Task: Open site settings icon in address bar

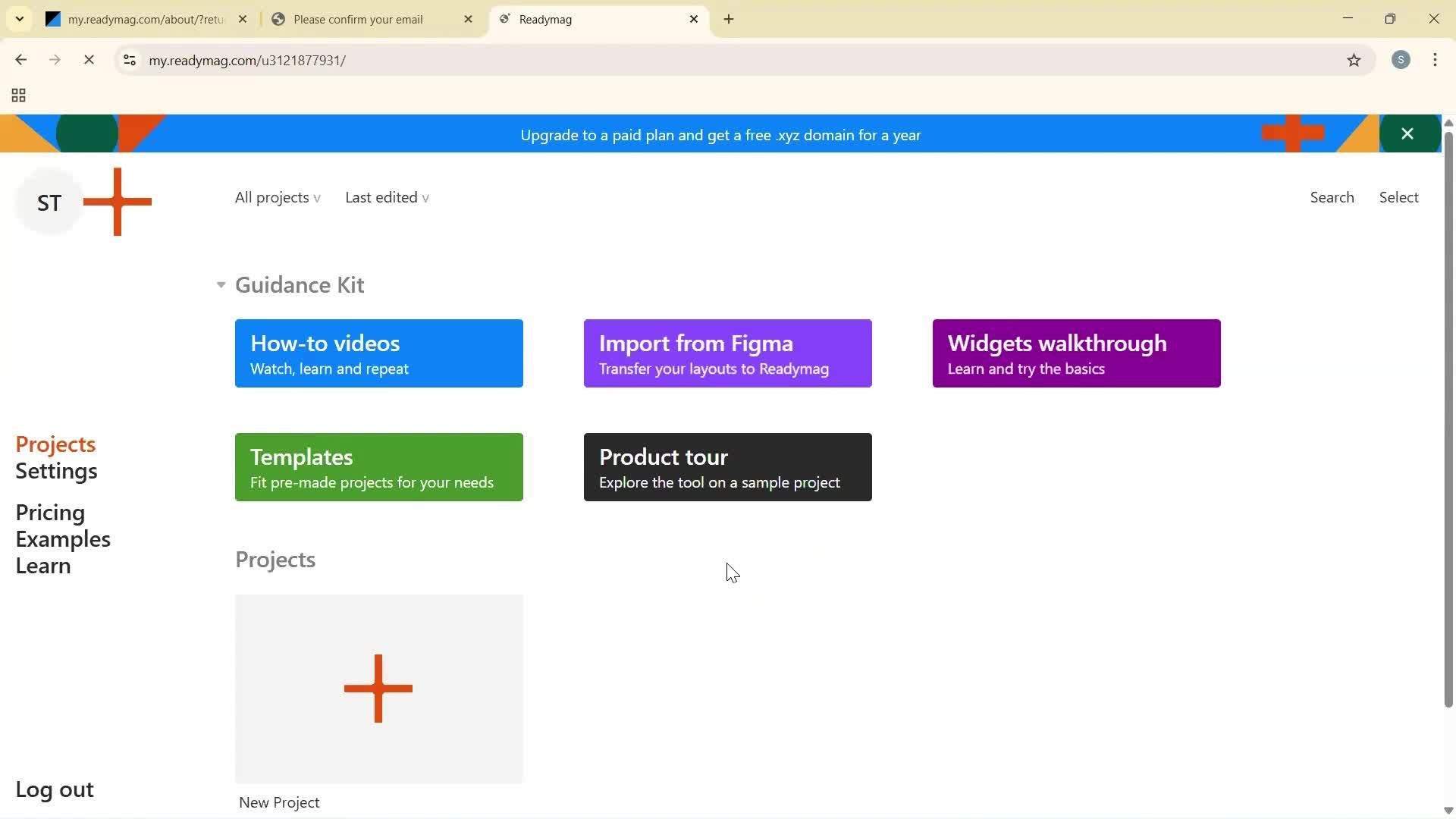Action: point(129,60)
